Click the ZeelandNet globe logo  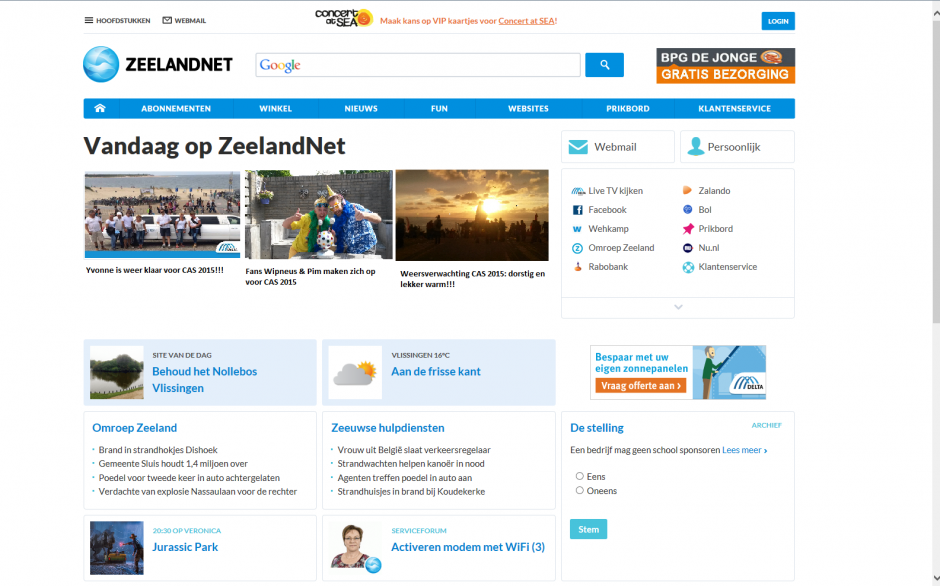(101, 64)
